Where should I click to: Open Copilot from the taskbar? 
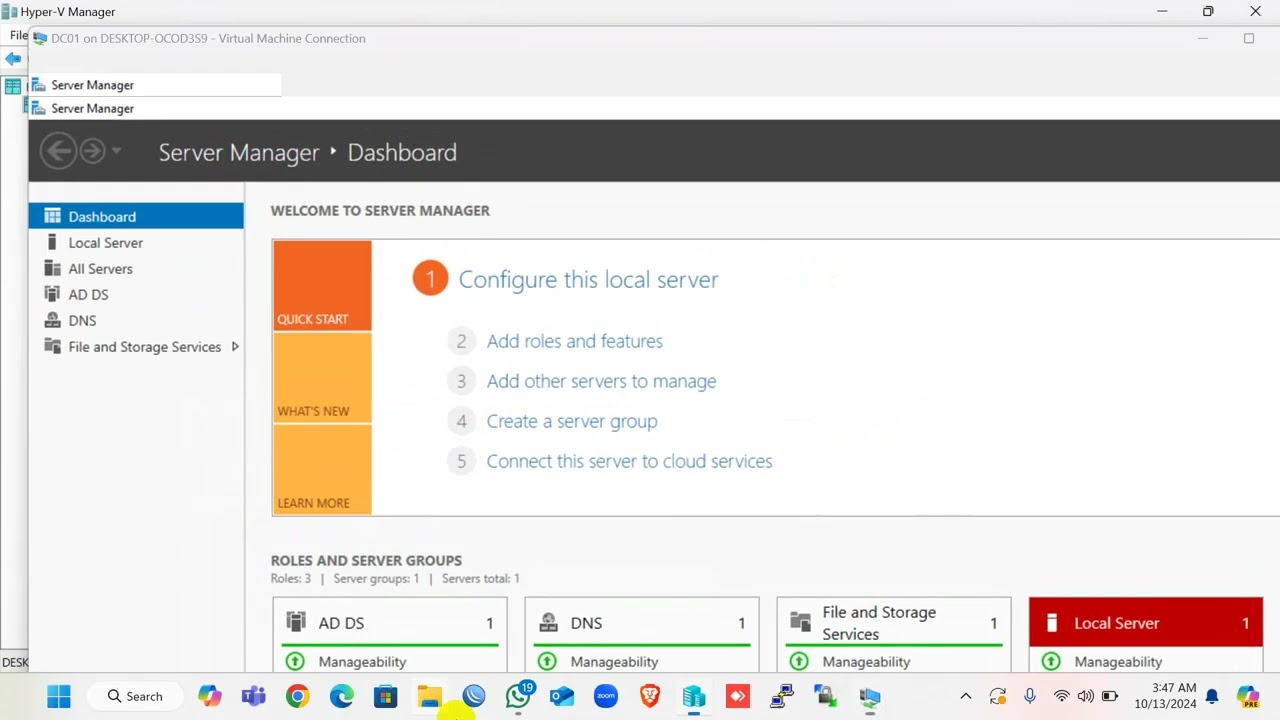[210, 696]
